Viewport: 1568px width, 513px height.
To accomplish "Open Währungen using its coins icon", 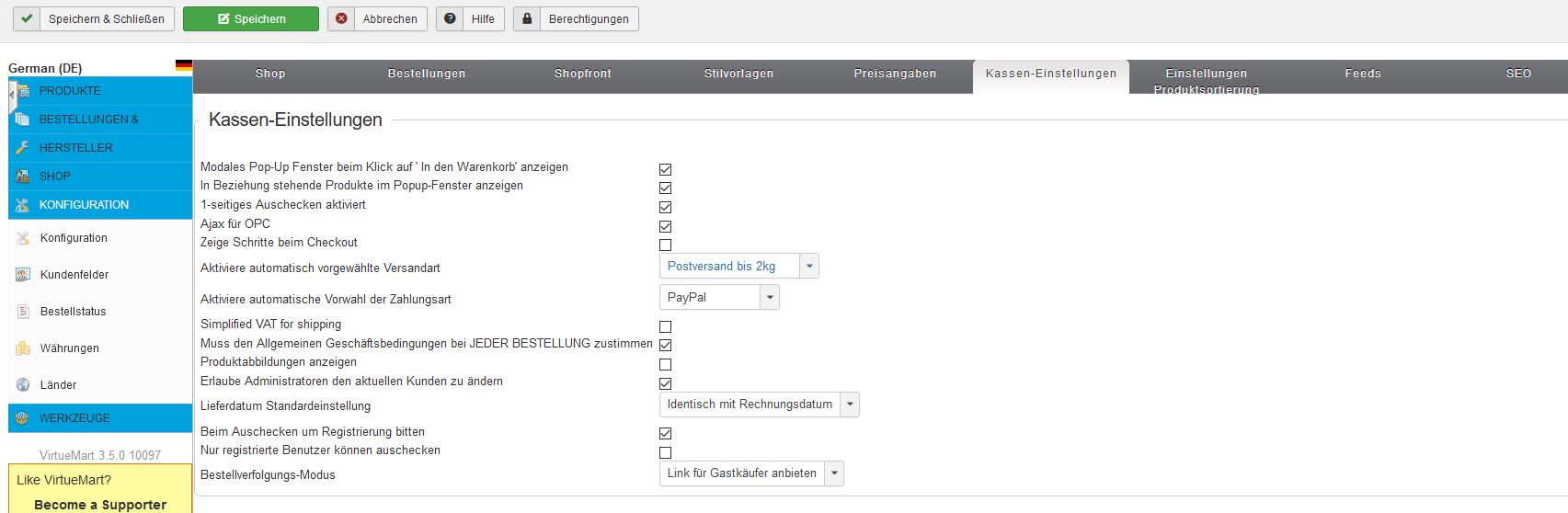I will click(23, 348).
